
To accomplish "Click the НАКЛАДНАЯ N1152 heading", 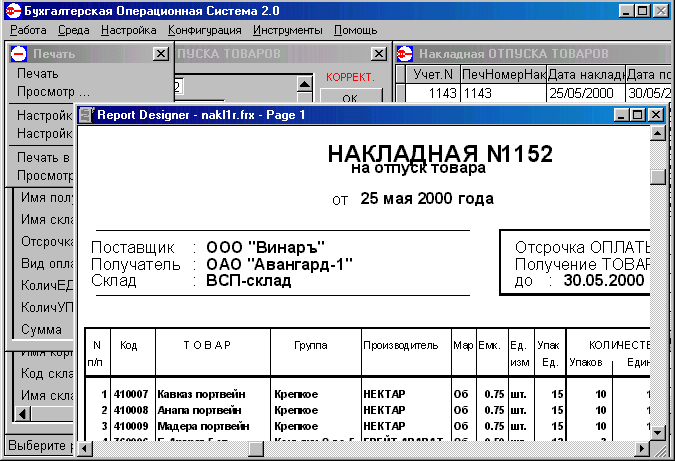I will click(x=440, y=153).
